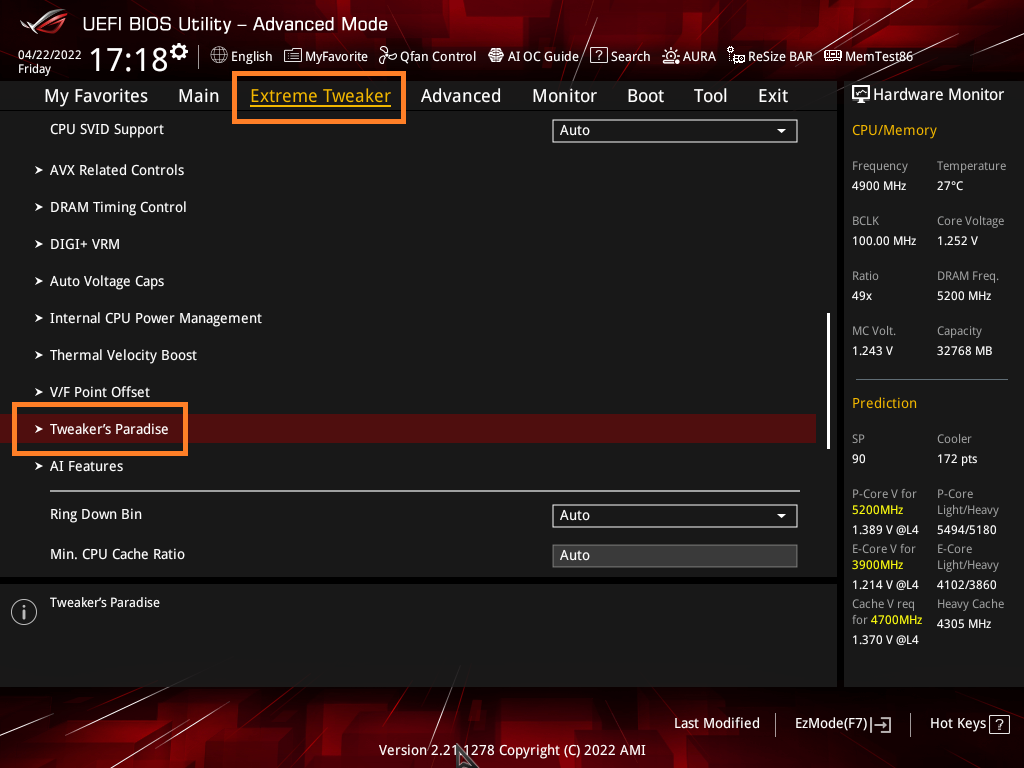Open the Tweaker's Paradise entry
Image resolution: width=1024 pixels, height=768 pixels.
(x=107, y=428)
